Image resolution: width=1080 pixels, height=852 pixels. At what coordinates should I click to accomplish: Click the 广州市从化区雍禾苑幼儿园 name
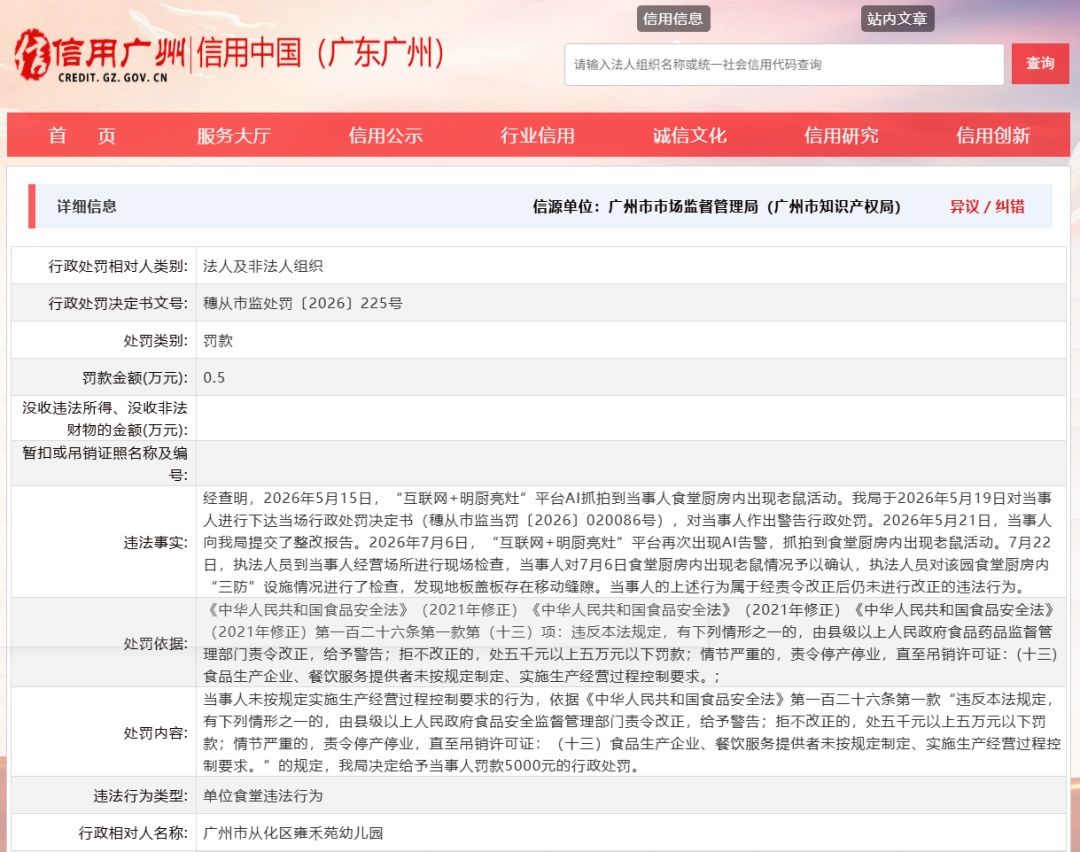[x=293, y=833]
